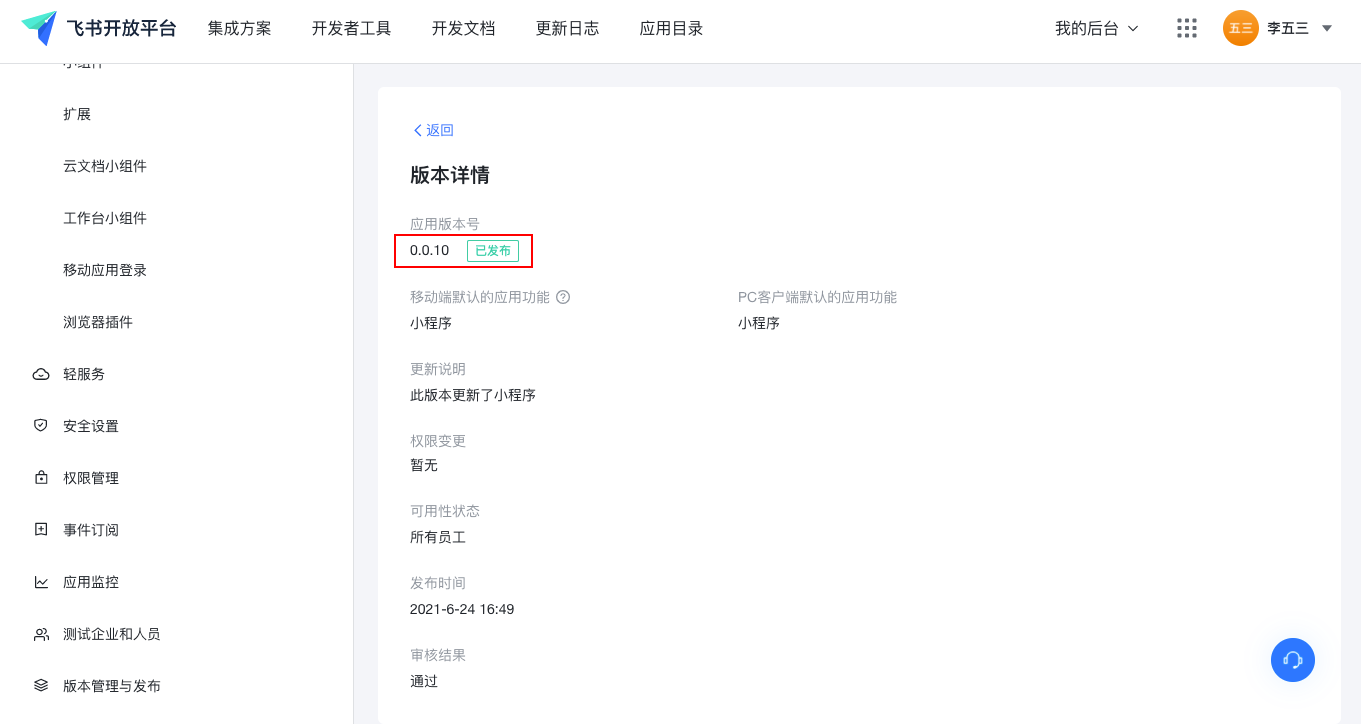Click the help icon beside 移动端默认的应用功能
1361x724 pixels.
click(x=563, y=297)
